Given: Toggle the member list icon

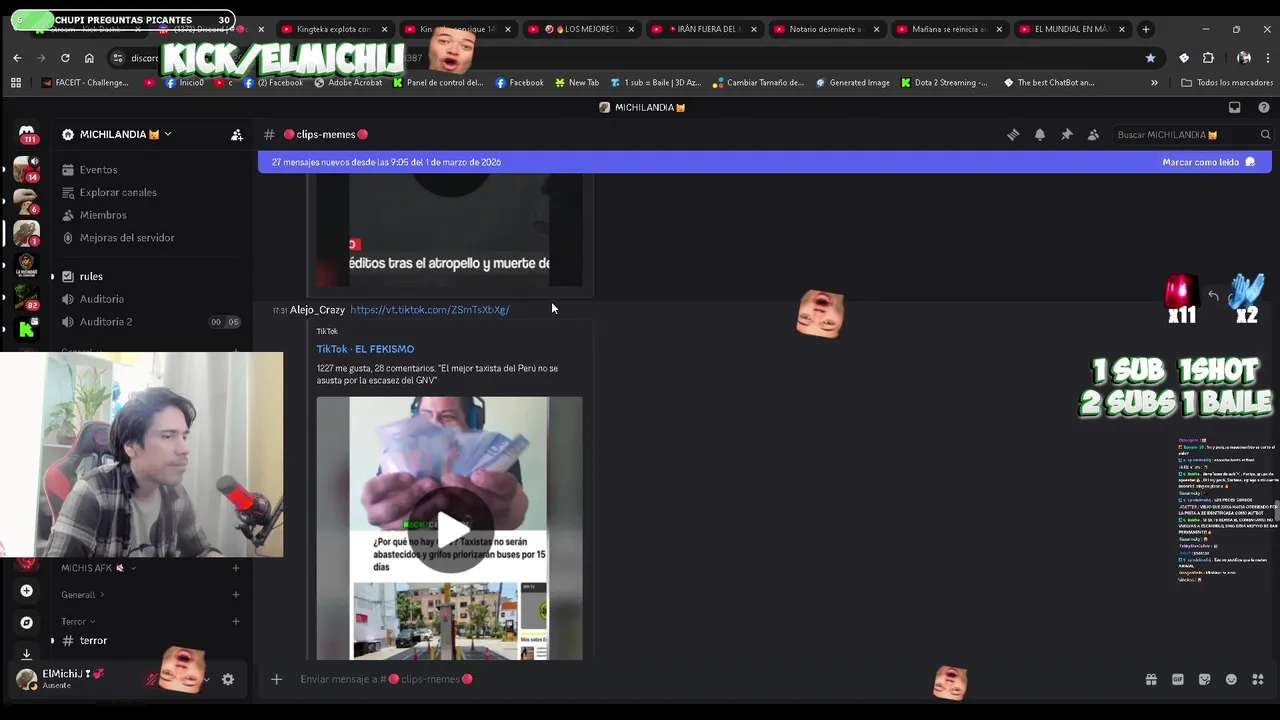Looking at the screenshot, I should (x=1093, y=134).
